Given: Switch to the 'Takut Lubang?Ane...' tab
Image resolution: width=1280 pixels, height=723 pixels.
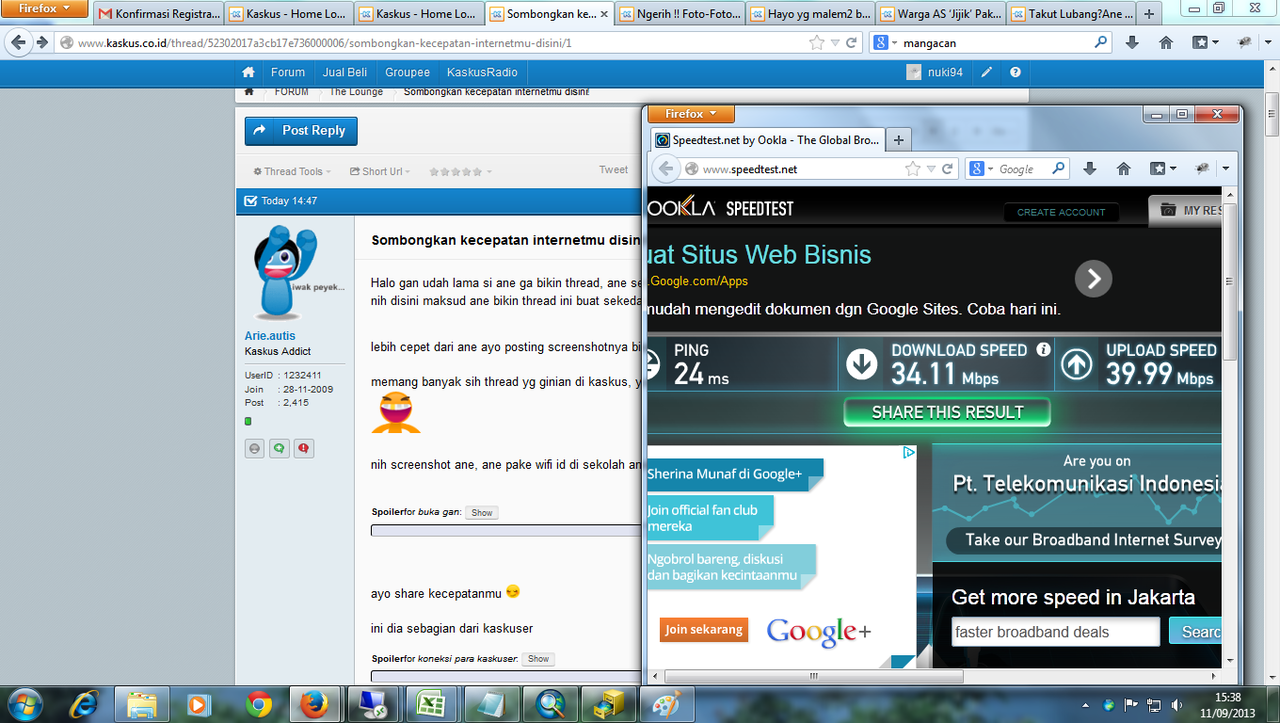Looking at the screenshot, I should coord(1070,15).
